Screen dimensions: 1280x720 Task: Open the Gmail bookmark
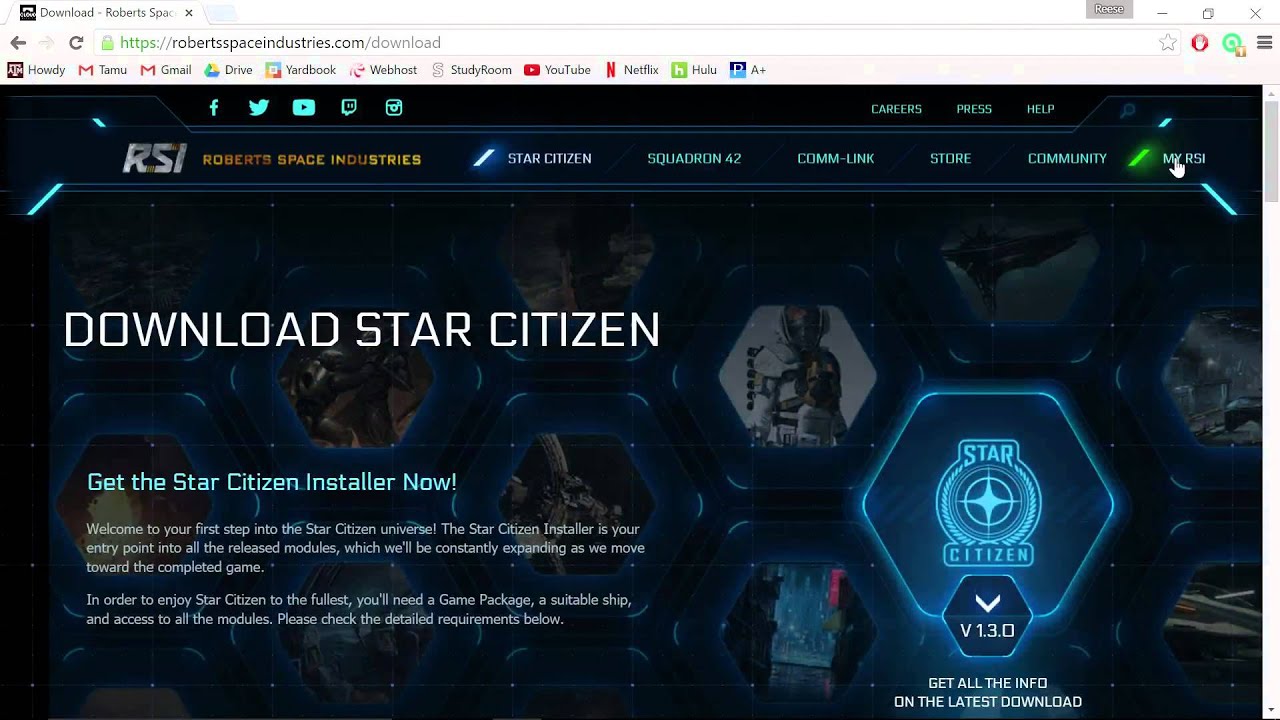pos(165,70)
